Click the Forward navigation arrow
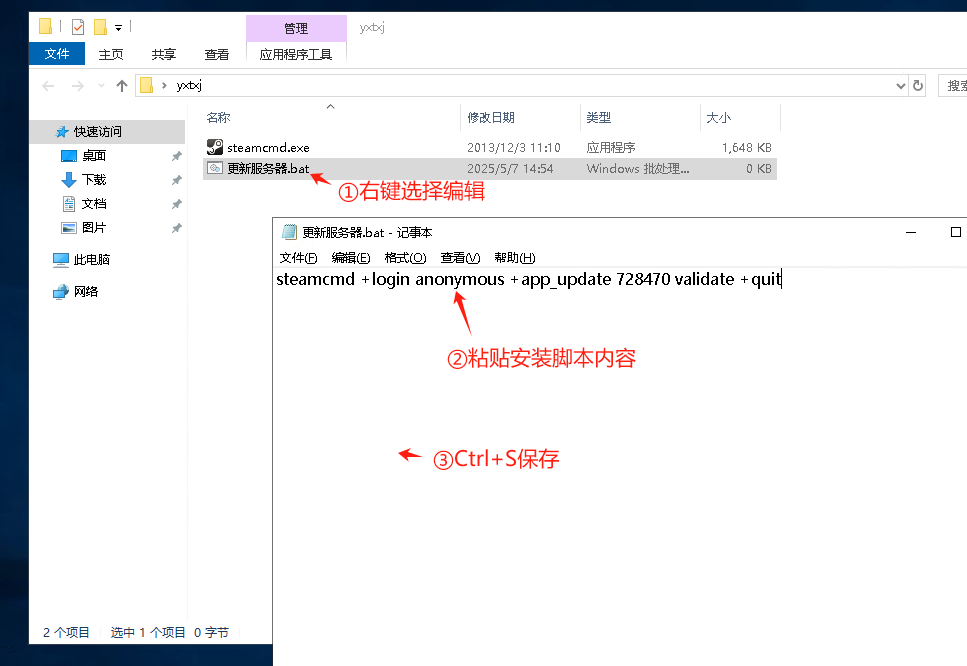This screenshot has height=666, width=967. pyautogui.click(x=77, y=86)
